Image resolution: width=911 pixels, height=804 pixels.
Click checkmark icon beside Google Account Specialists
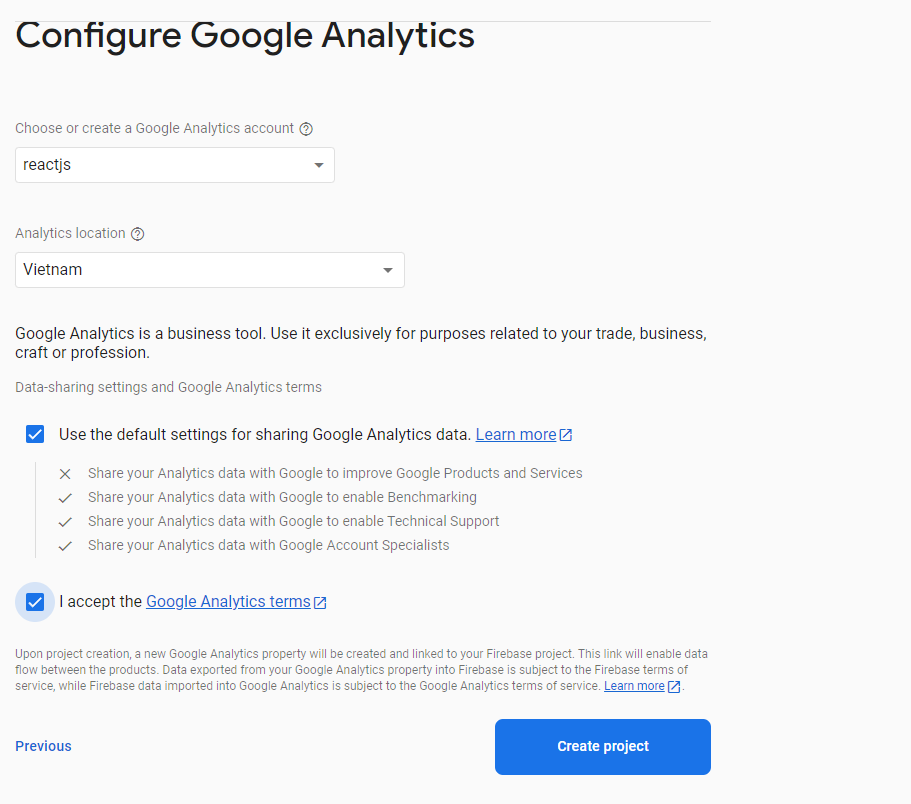[x=65, y=546]
